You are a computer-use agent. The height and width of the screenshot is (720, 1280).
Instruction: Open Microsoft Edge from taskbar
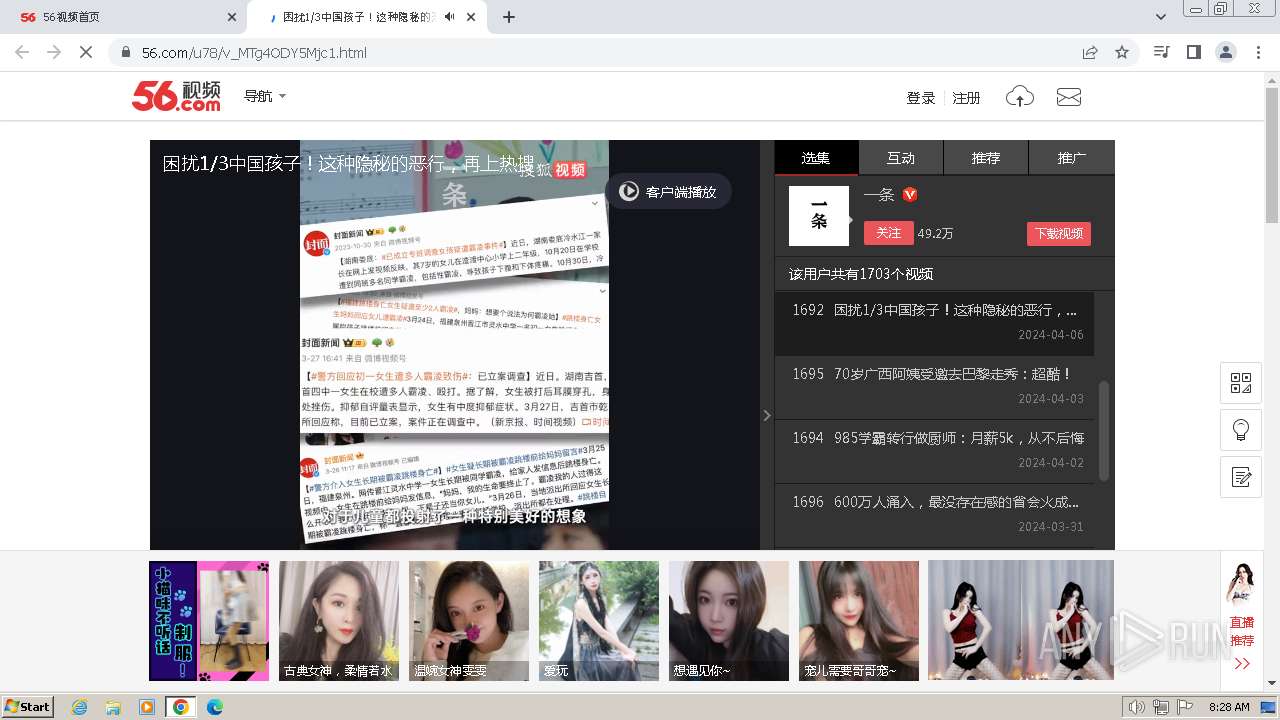click(x=214, y=707)
